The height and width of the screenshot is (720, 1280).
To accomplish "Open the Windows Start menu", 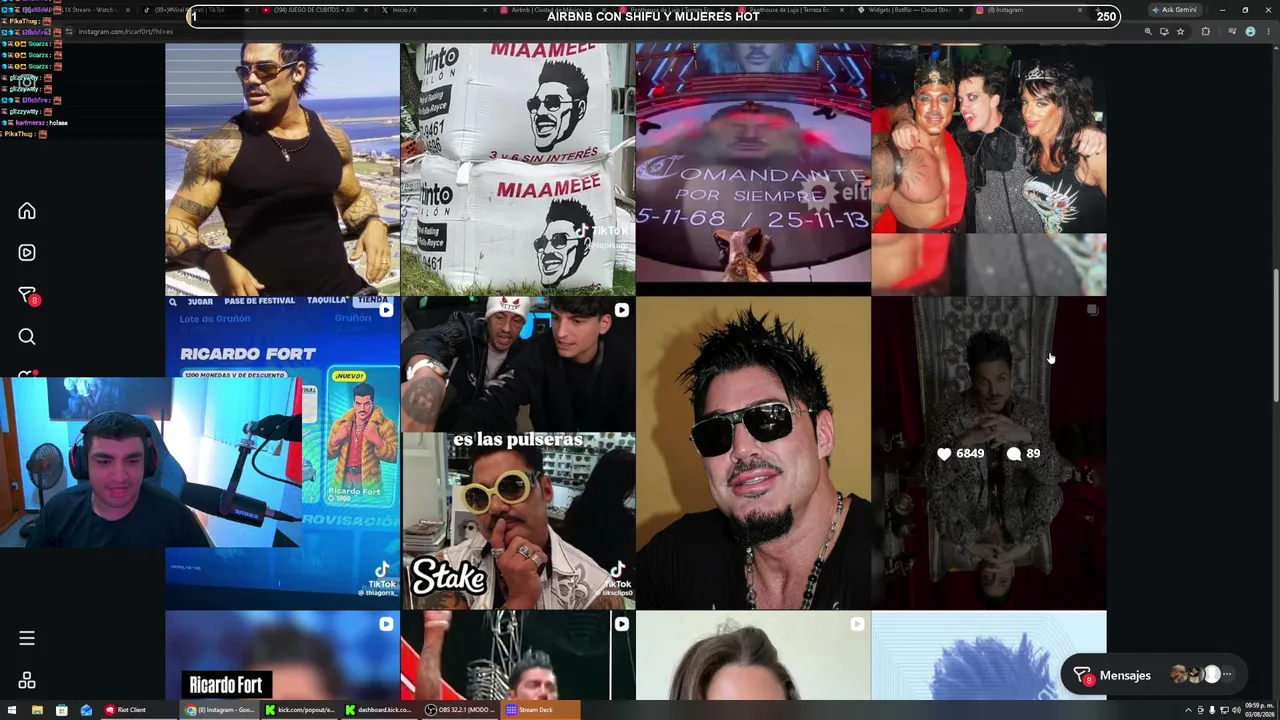I will coord(12,710).
